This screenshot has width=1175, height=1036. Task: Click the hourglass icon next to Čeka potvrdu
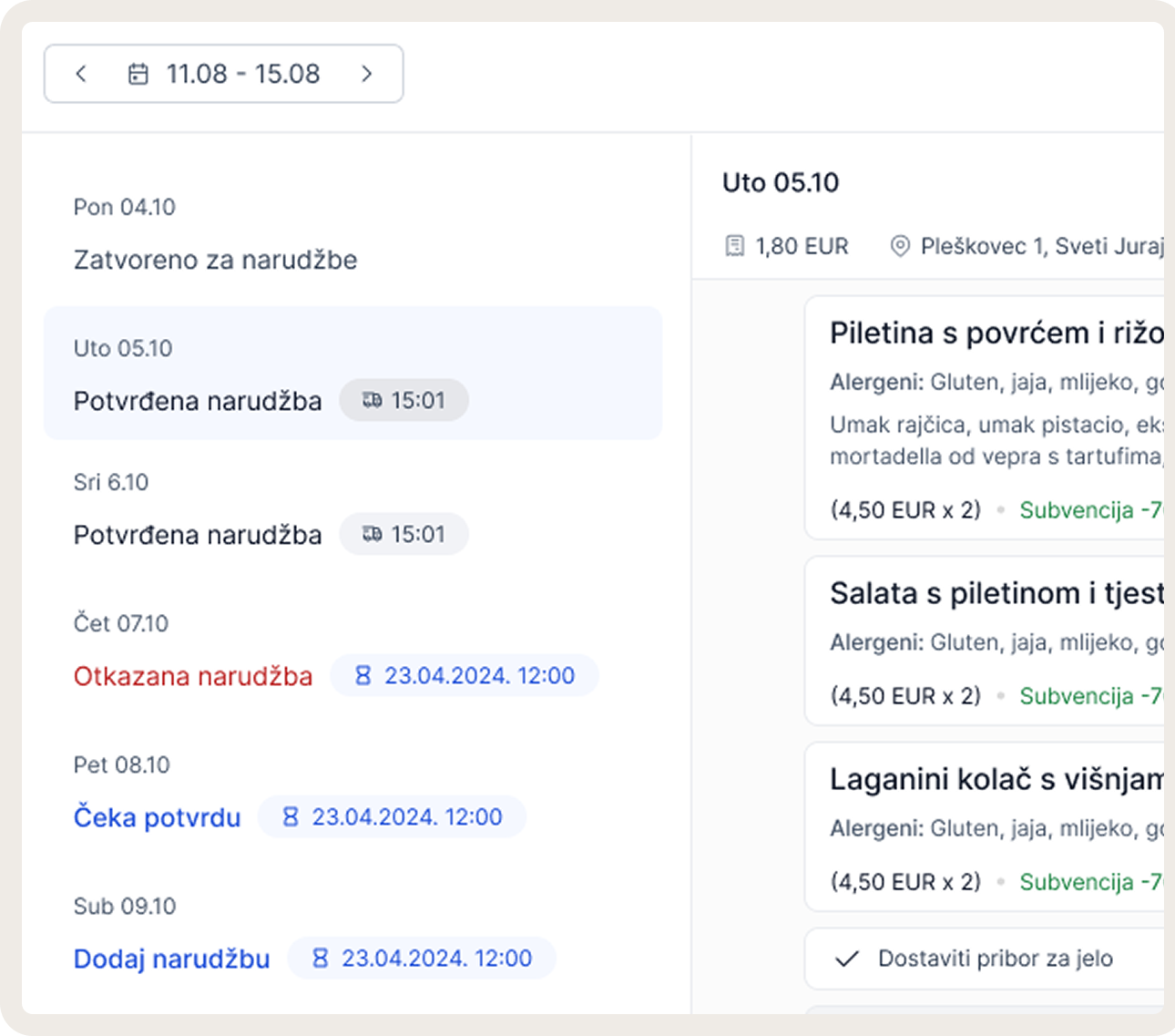[291, 816]
